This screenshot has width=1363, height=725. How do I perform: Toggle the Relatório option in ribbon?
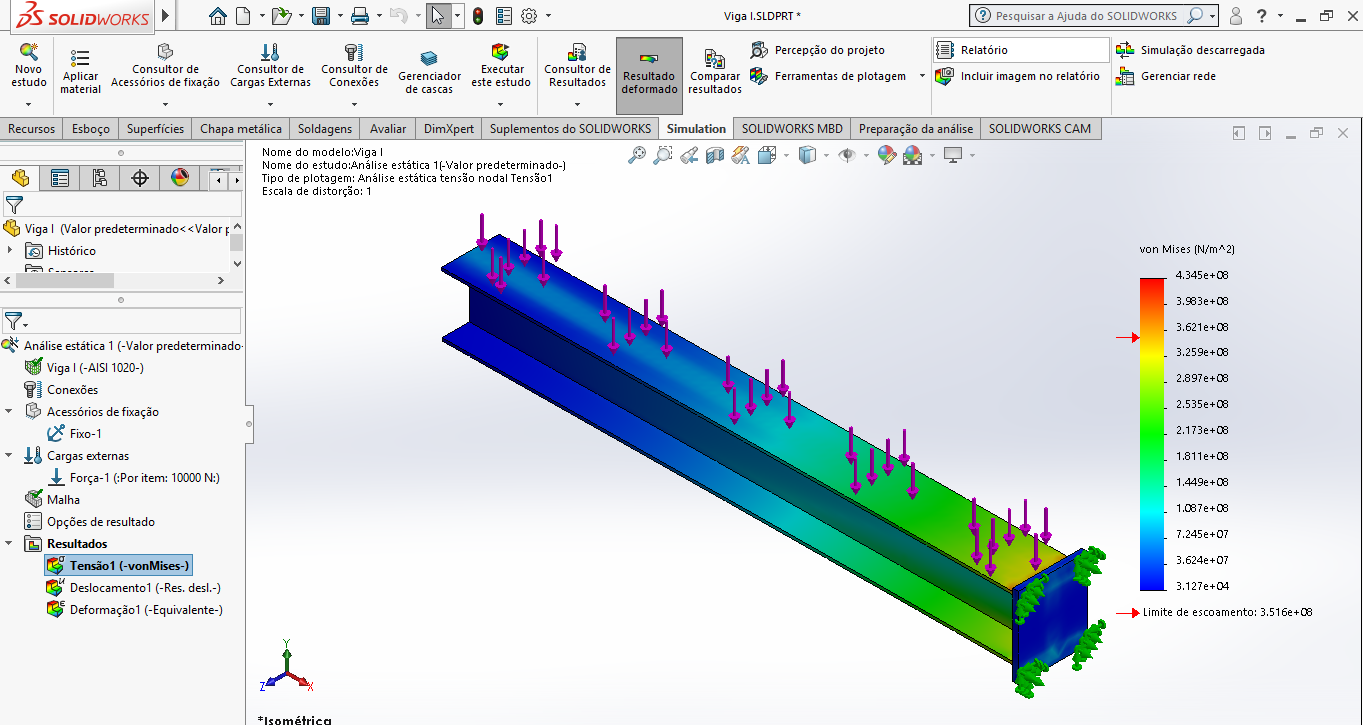point(984,50)
